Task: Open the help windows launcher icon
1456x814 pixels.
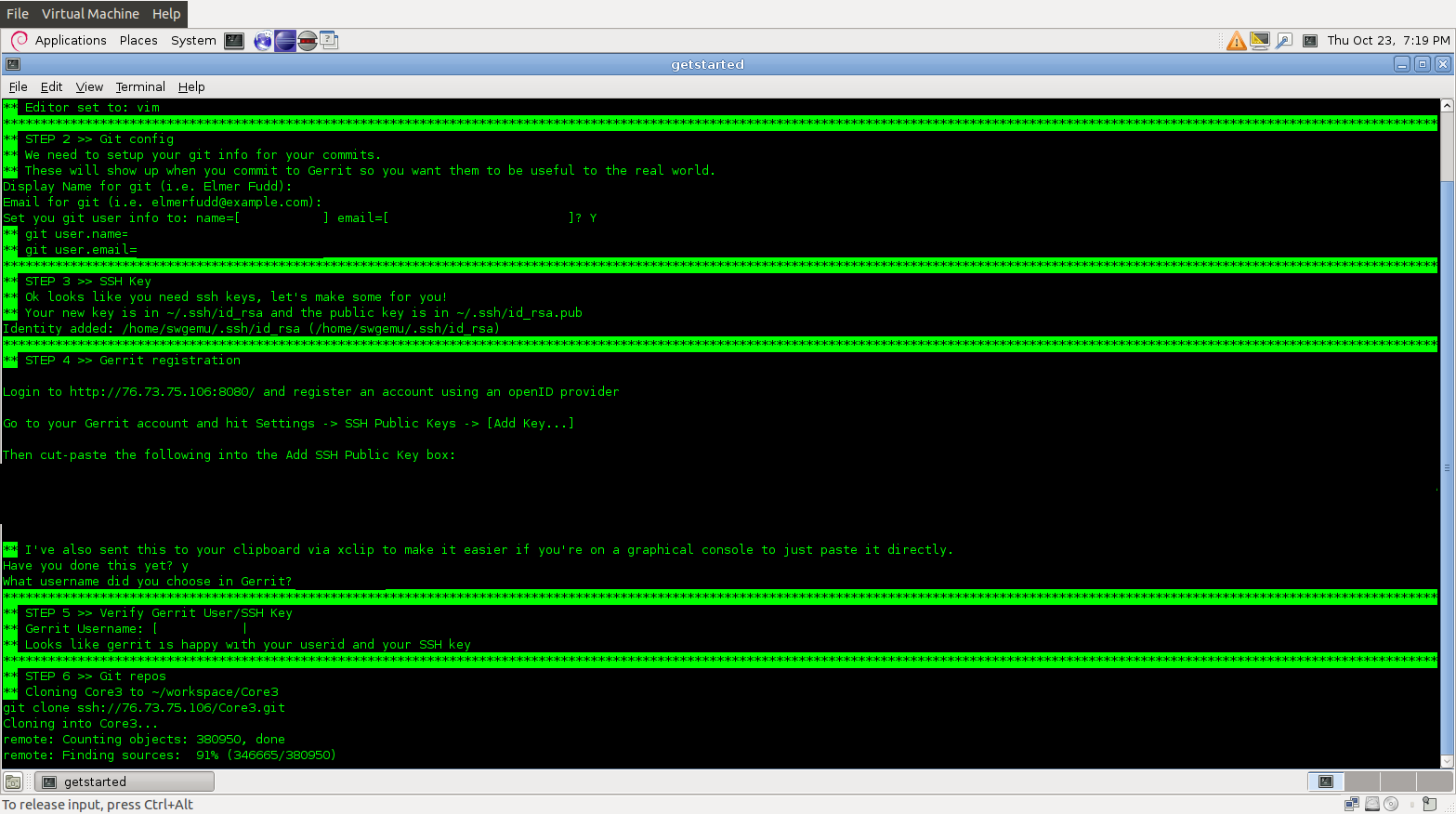Action: point(329,40)
